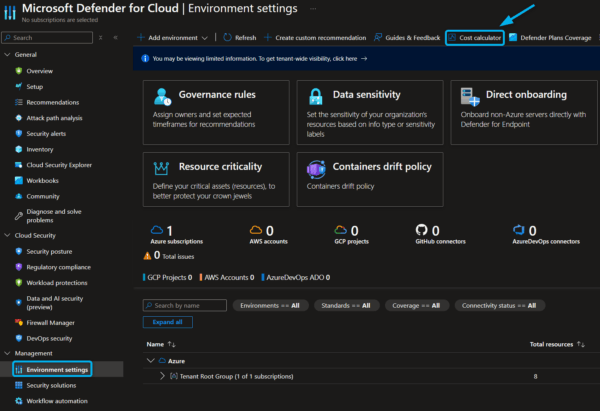Open Security solutions grid icon

pos(18,385)
